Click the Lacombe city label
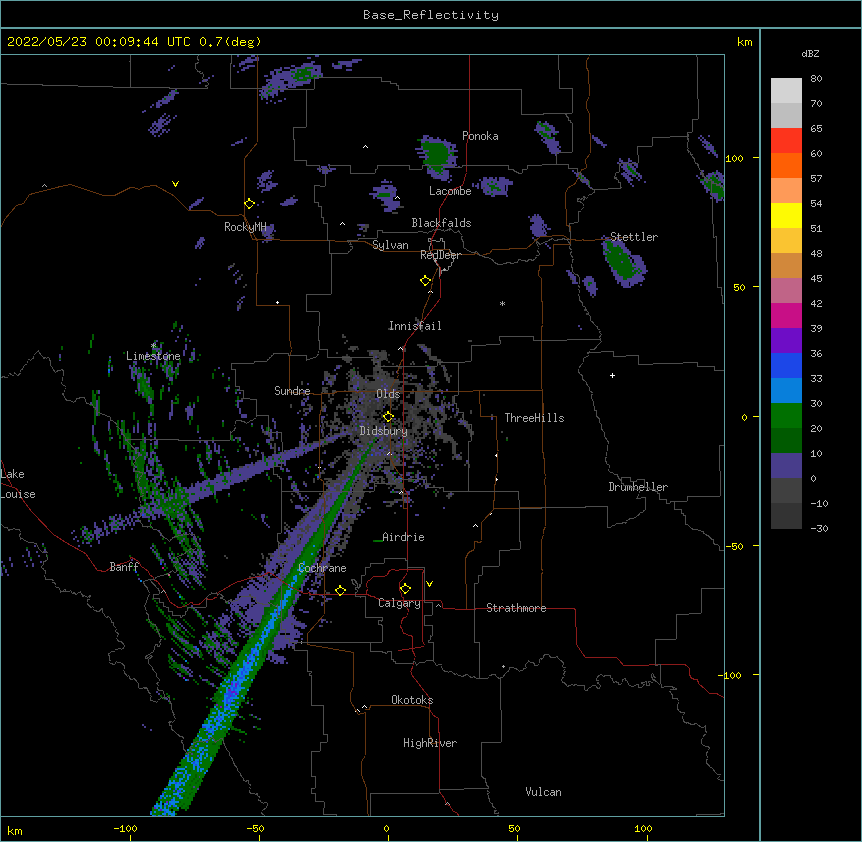 (450, 191)
